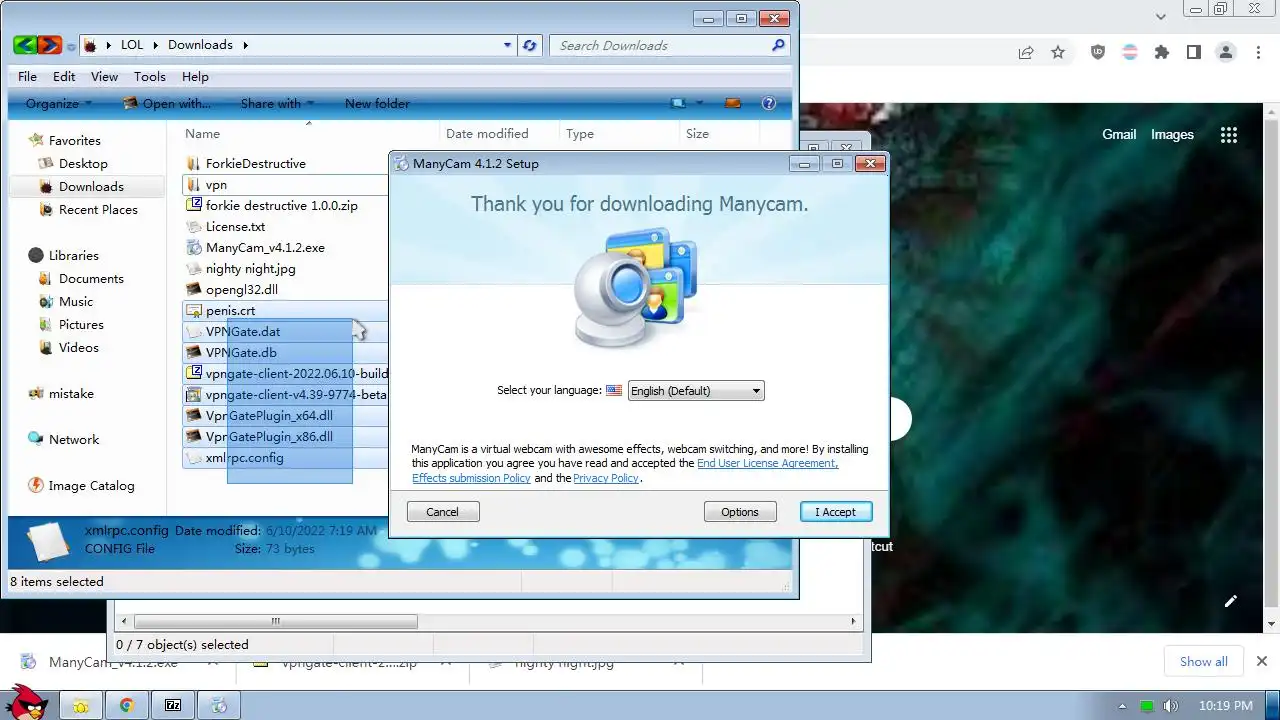Expand the Organize dropdown menu
The height and width of the screenshot is (720, 1280).
(x=59, y=103)
